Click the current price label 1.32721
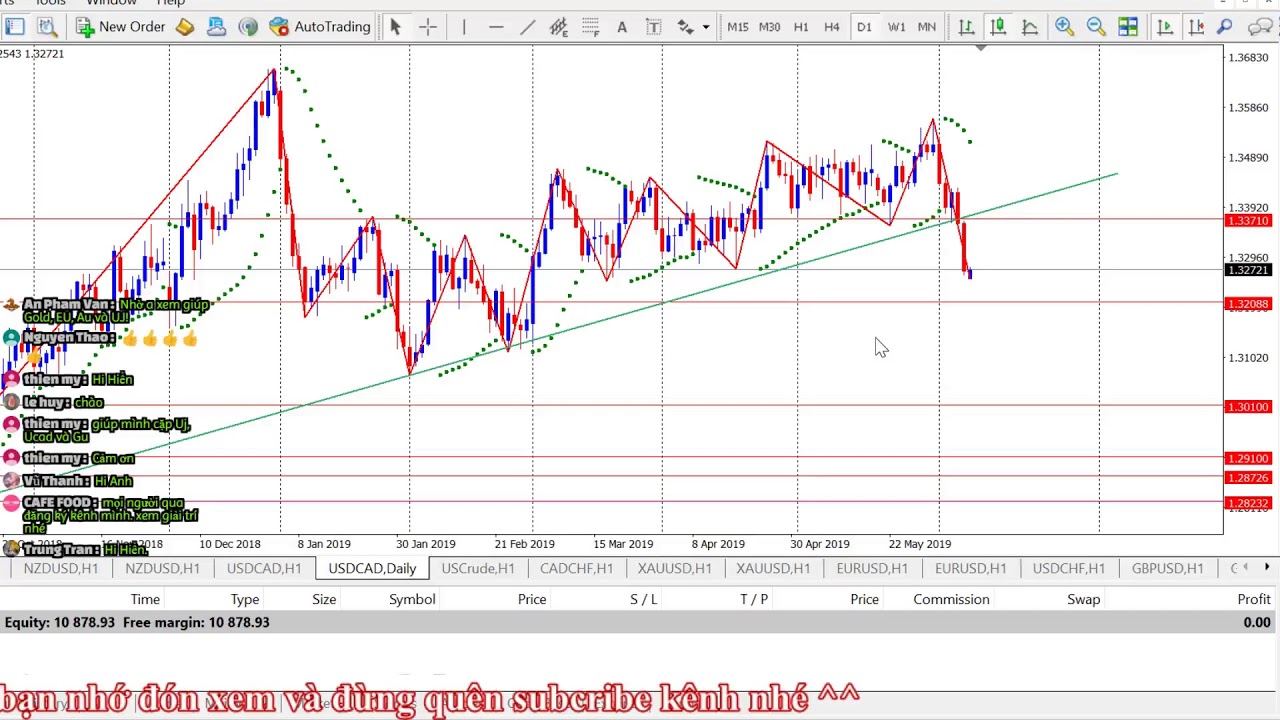The width and height of the screenshot is (1280, 720). 1248,271
